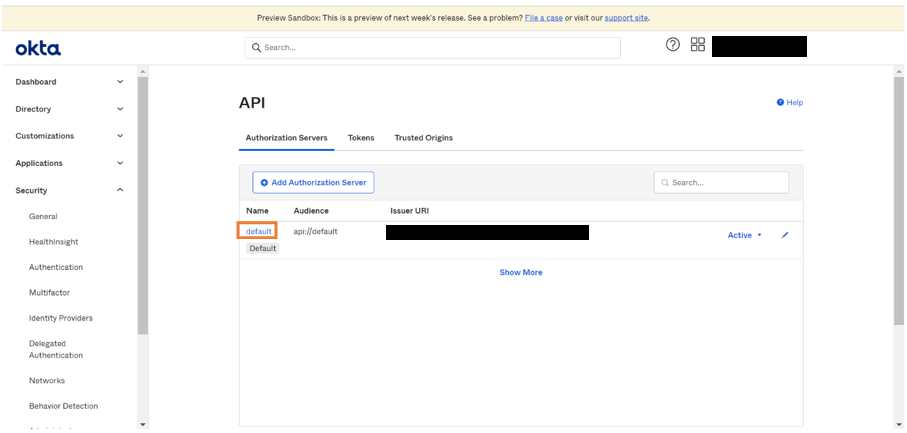Expand the Directory sidebar section
Image resolution: width=907 pixels, height=433 pixels.
[68, 109]
